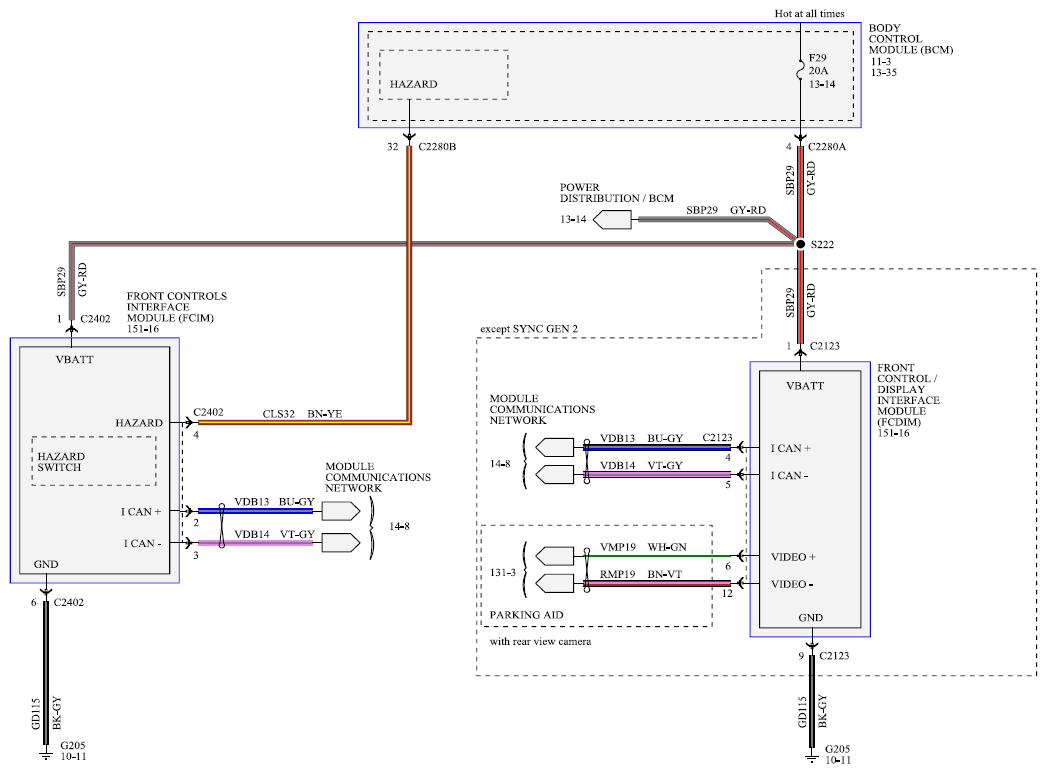This screenshot has width=1047, height=773.
Task: Click the ground symbol below FCIM GD115 wire
Action: pos(46,754)
